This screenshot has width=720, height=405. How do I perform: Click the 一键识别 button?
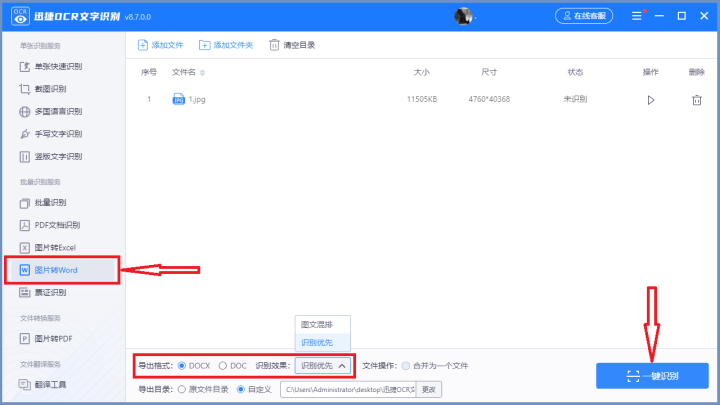coord(652,376)
